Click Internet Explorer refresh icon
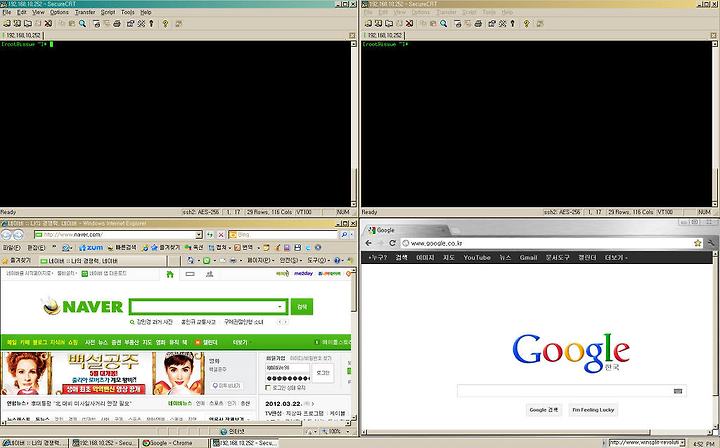This screenshot has height=448, width=720. point(210,235)
